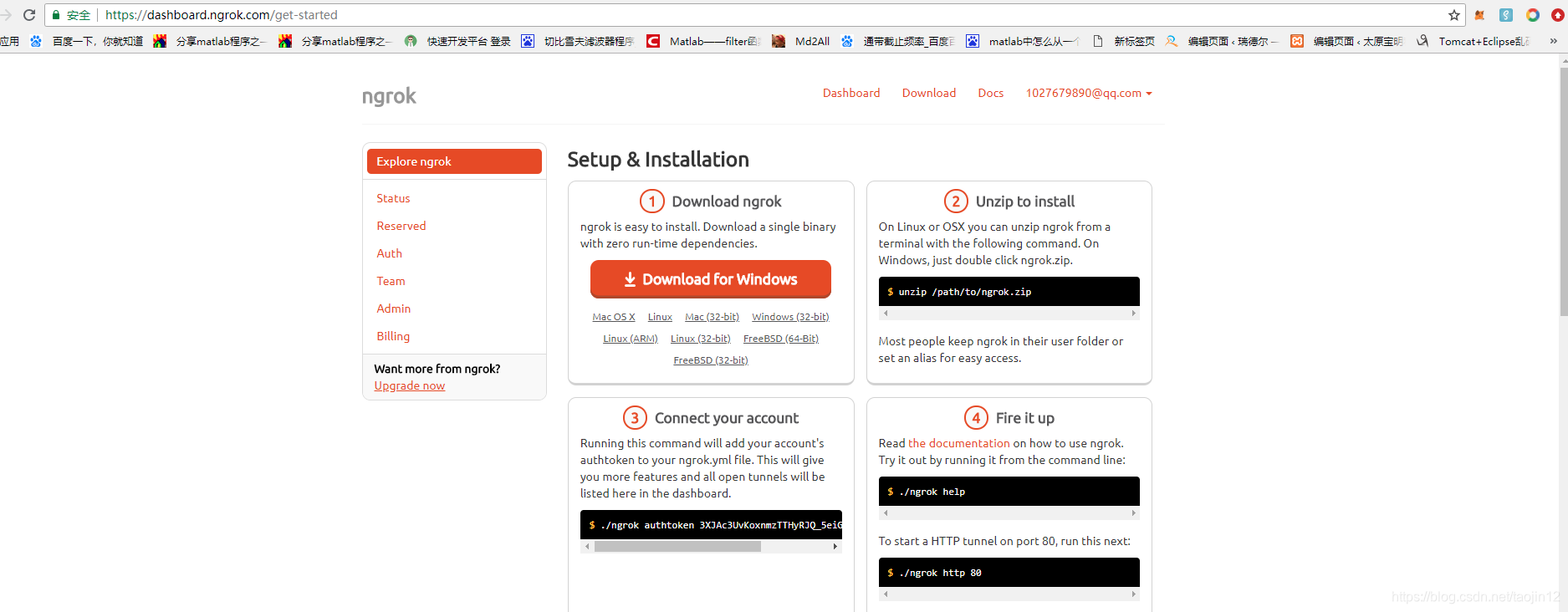This screenshot has width=1568, height=612.
Task: Open the blue S extension icon
Action: (x=1506, y=15)
